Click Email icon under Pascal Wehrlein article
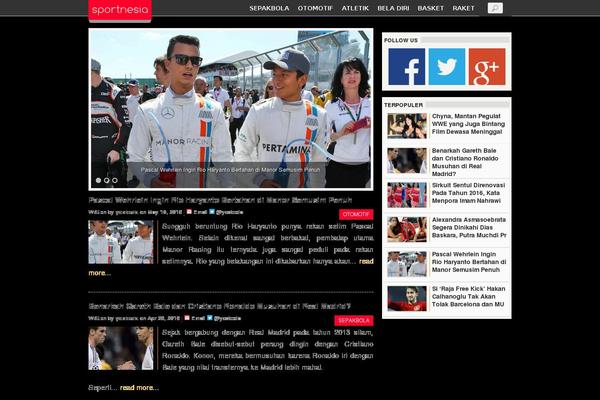Viewport: 600px width, 400px height. [x=189, y=212]
